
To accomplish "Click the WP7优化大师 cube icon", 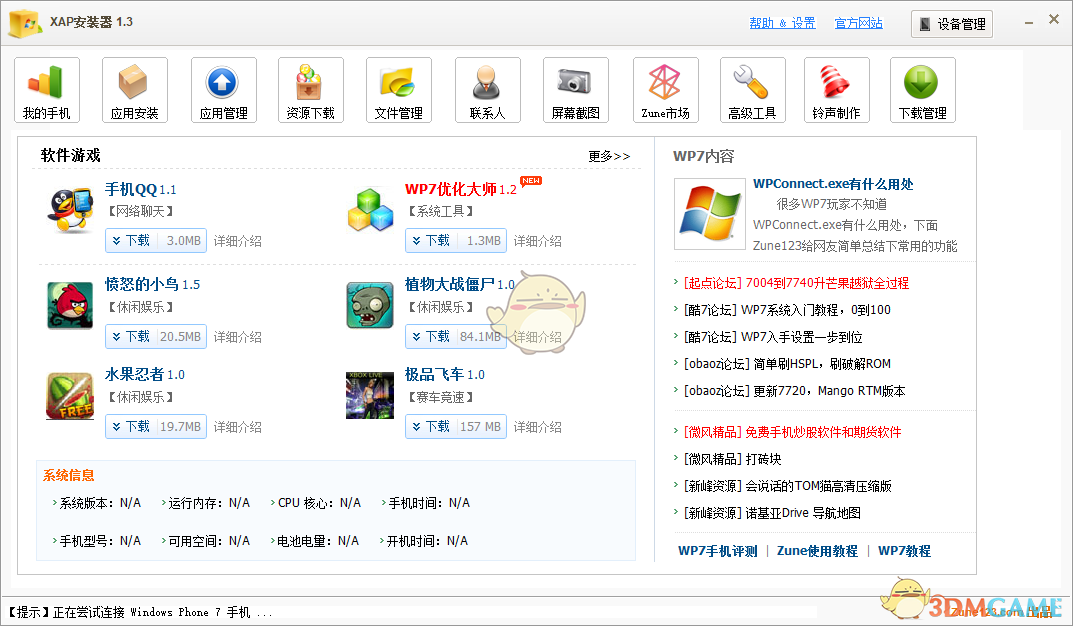I will tap(370, 210).
